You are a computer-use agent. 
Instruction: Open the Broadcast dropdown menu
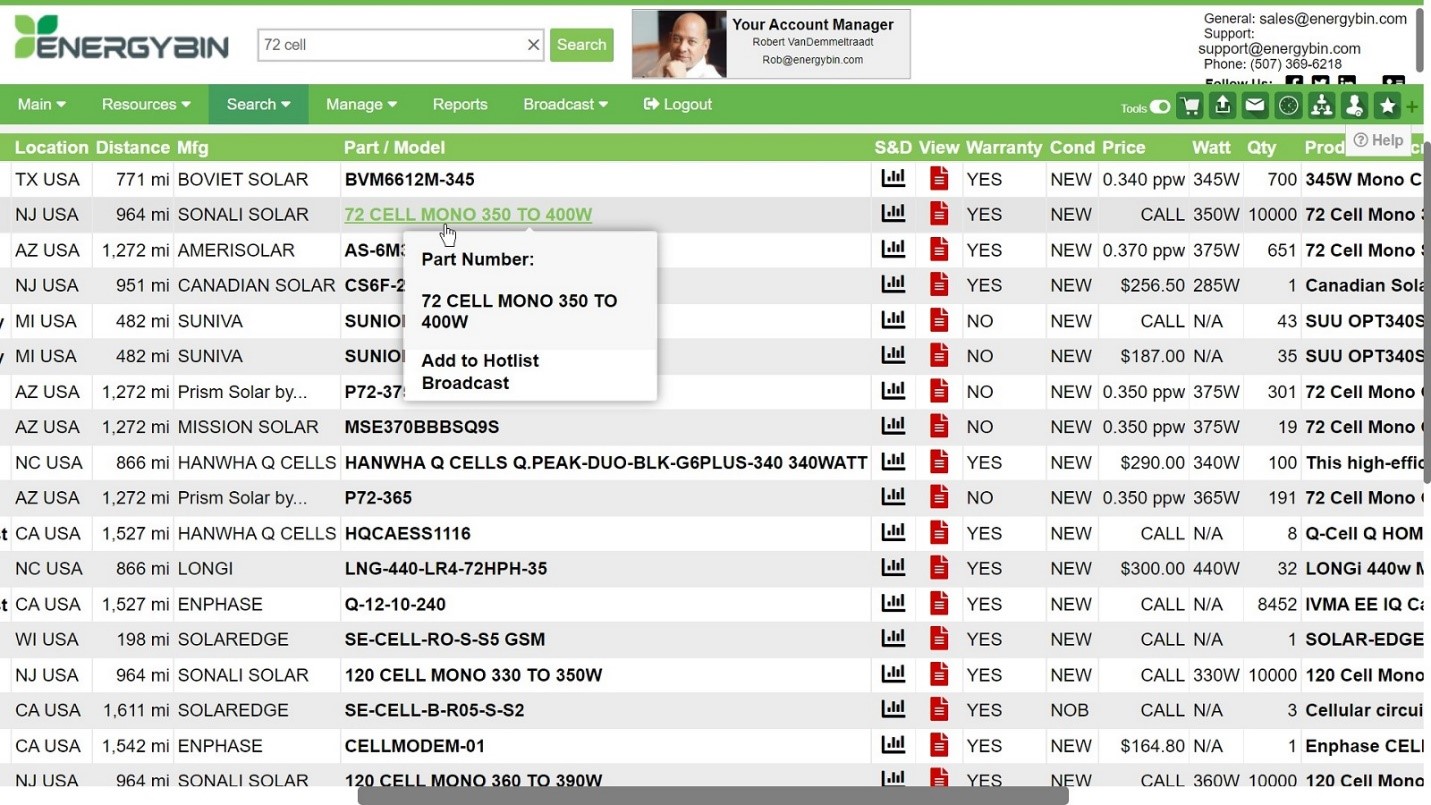565,104
